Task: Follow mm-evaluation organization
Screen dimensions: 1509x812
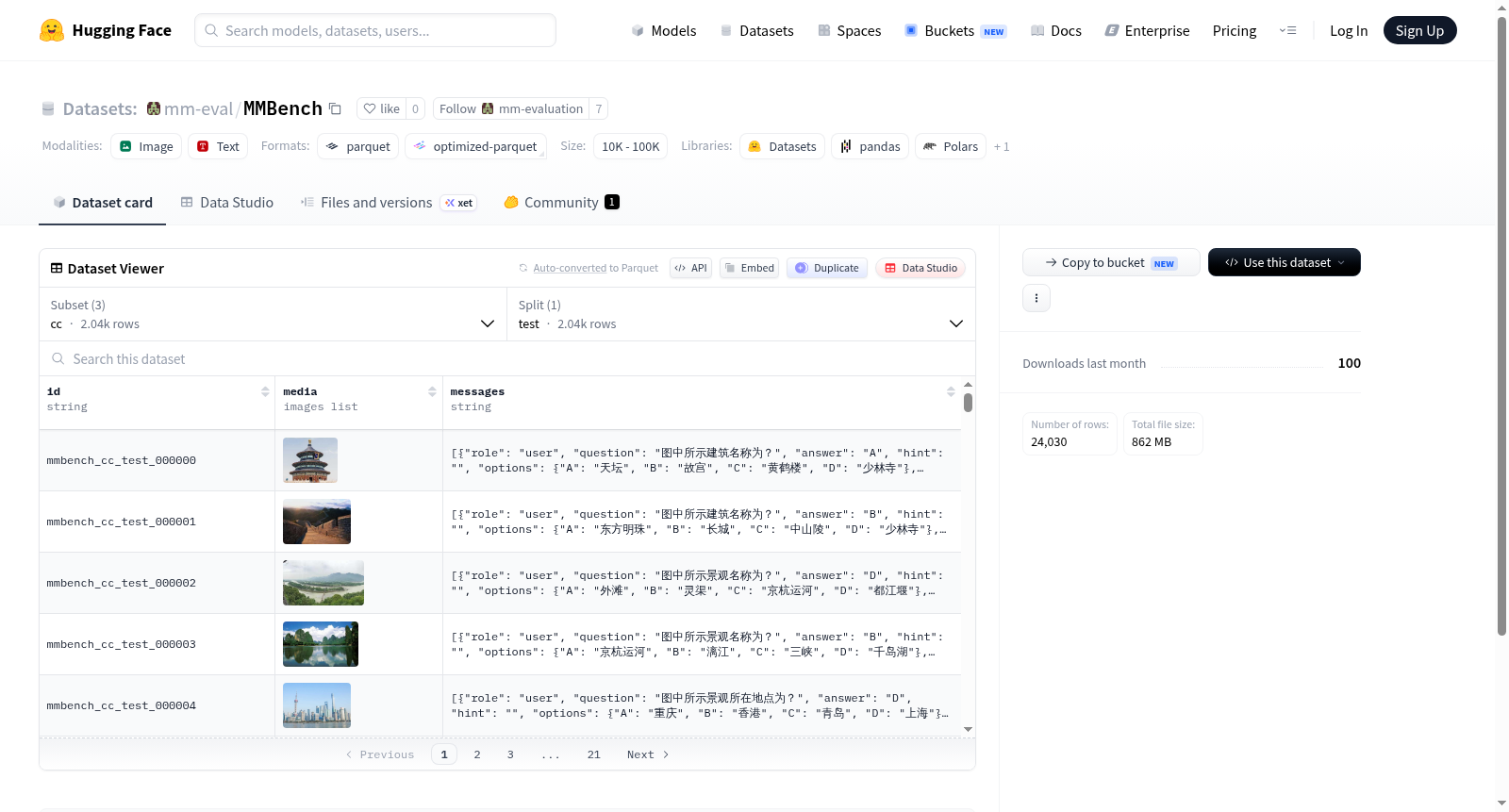Action: [x=511, y=108]
